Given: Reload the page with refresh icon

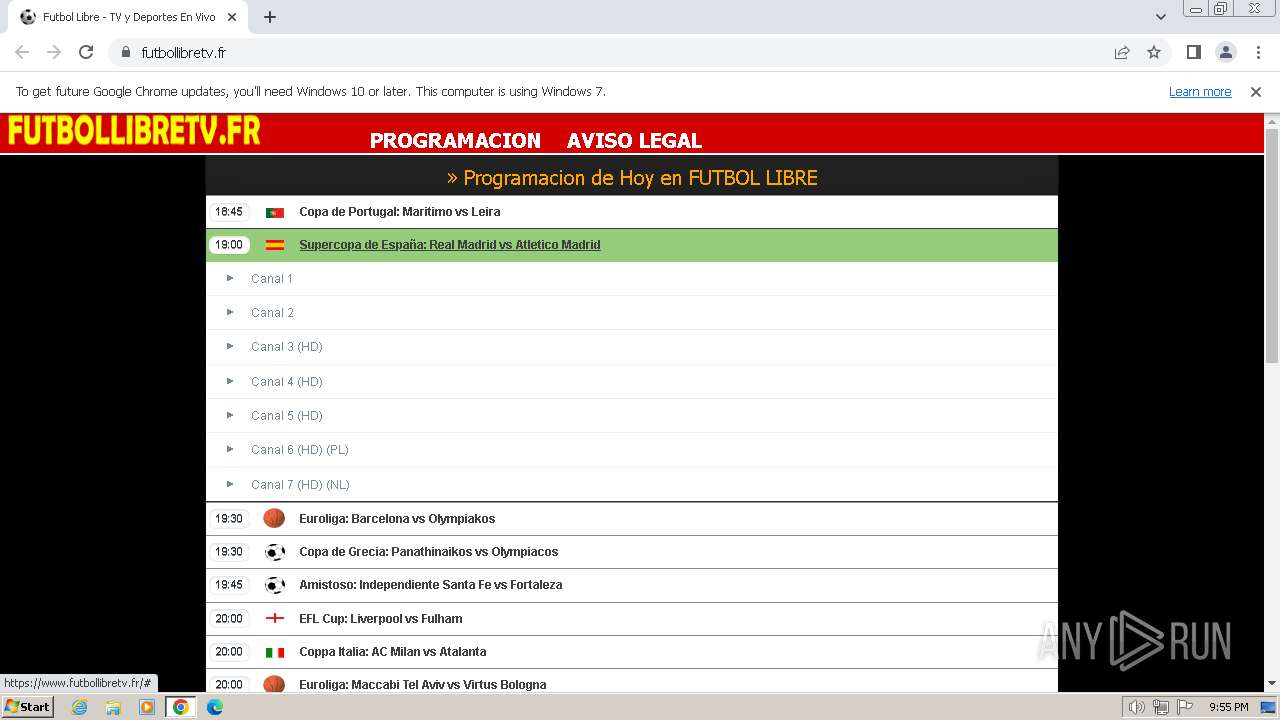Looking at the screenshot, I should 86,52.
